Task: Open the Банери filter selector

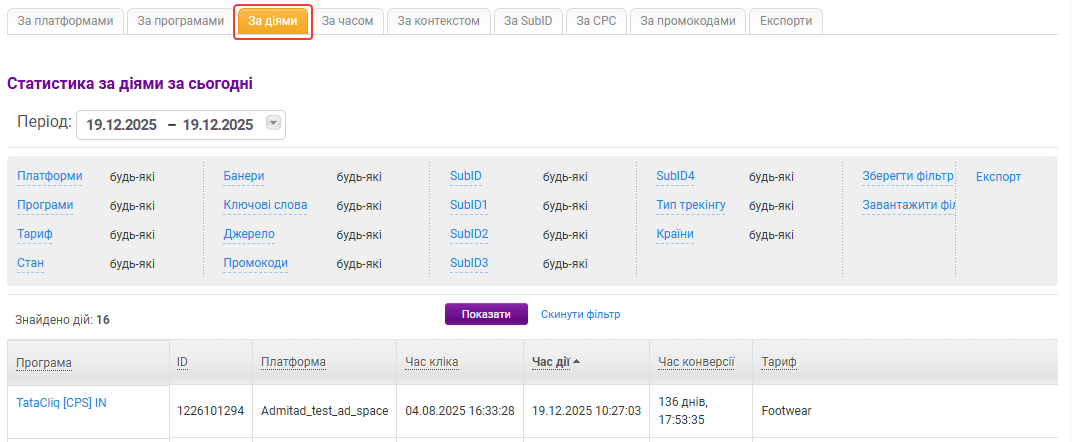Action: pyautogui.click(x=244, y=176)
